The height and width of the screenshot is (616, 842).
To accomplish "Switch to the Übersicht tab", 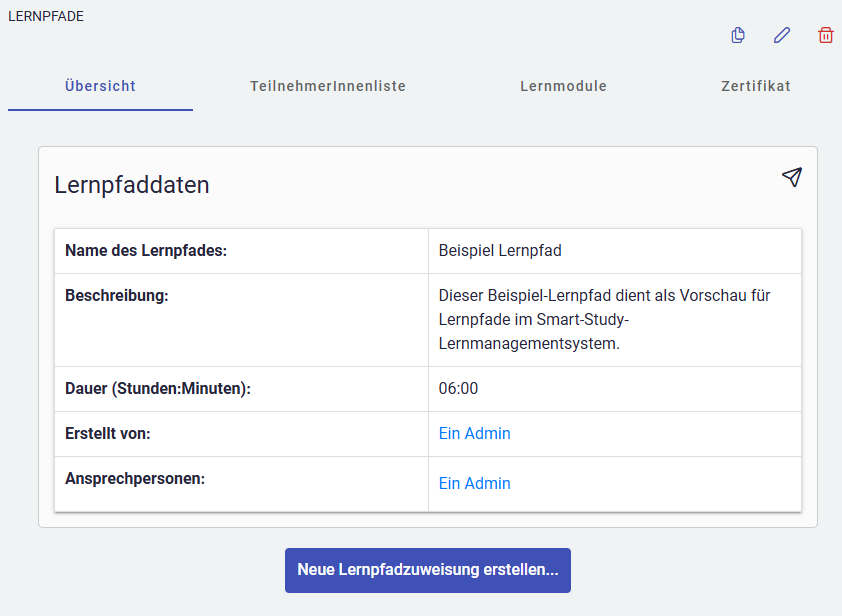I will tap(100, 86).
